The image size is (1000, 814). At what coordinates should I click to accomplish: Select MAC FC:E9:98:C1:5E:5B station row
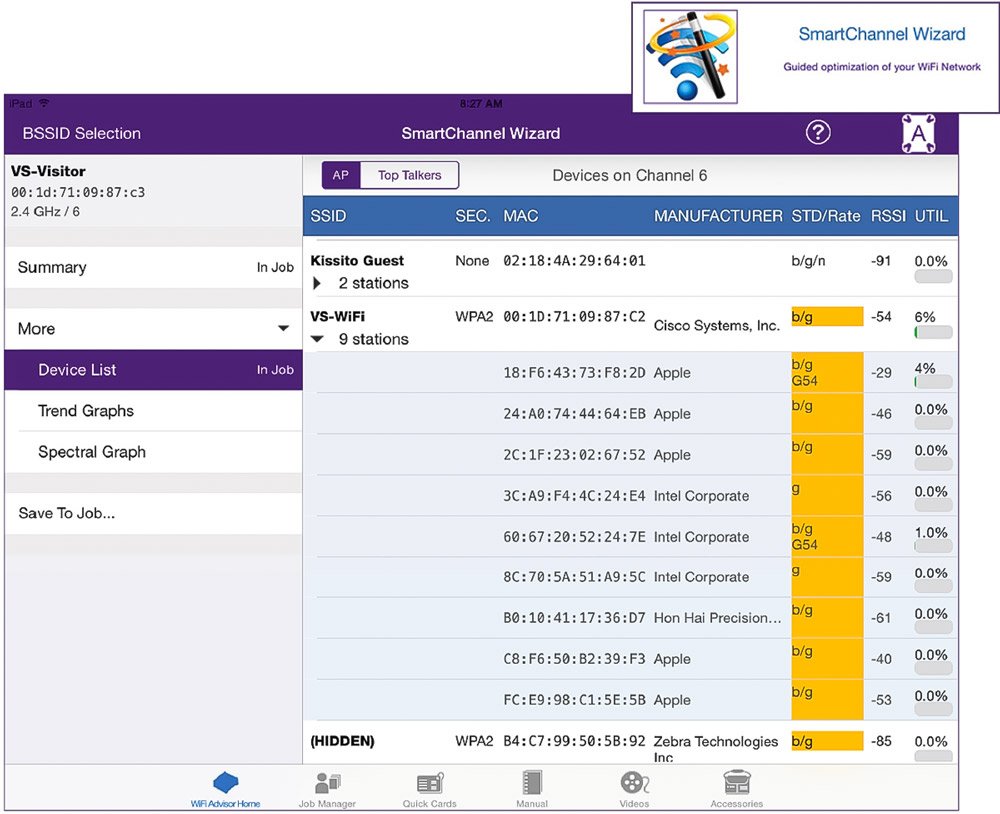pos(631,700)
